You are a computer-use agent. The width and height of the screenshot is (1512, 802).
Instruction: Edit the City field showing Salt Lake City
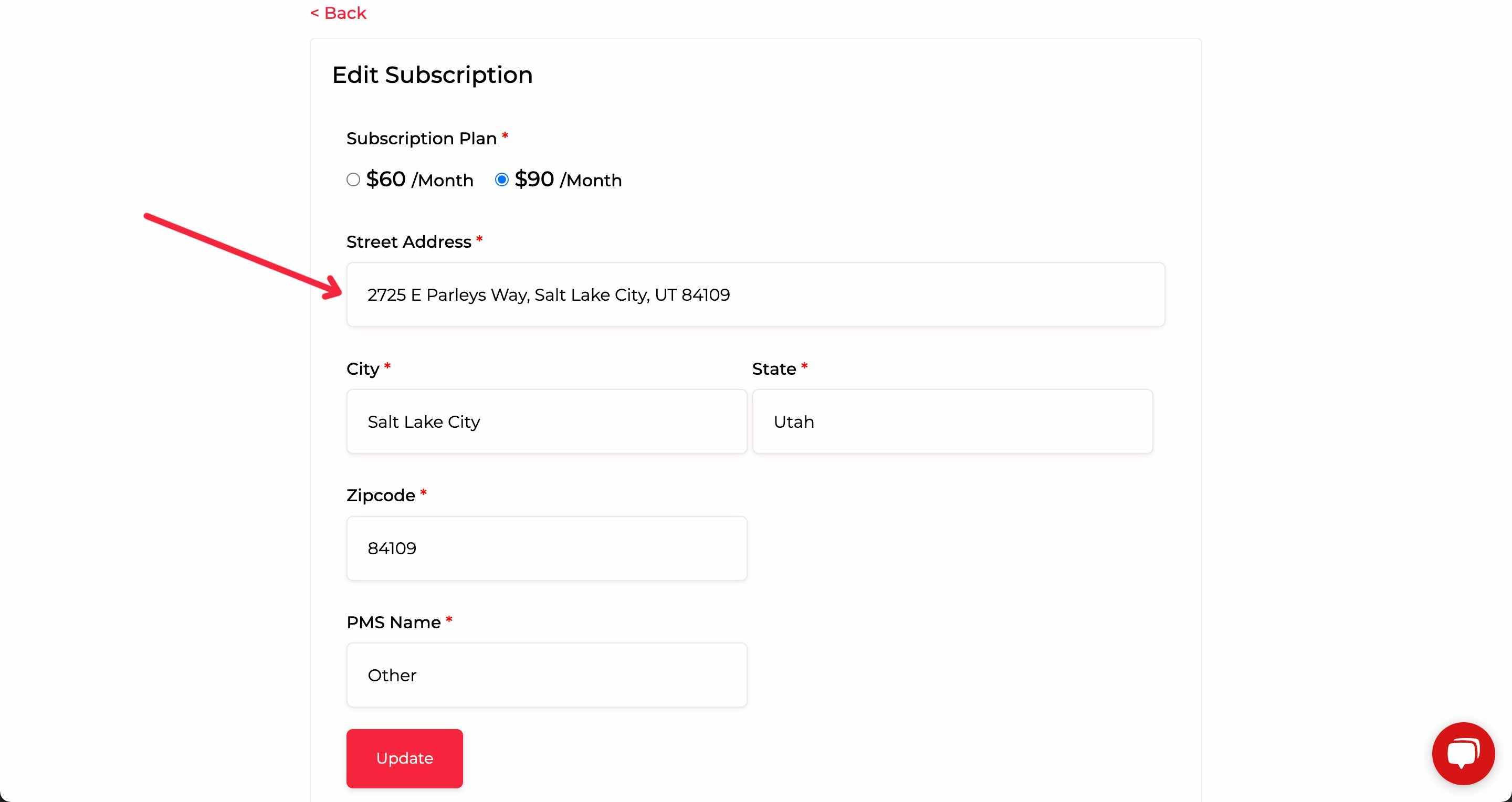[x=547, y=422]
